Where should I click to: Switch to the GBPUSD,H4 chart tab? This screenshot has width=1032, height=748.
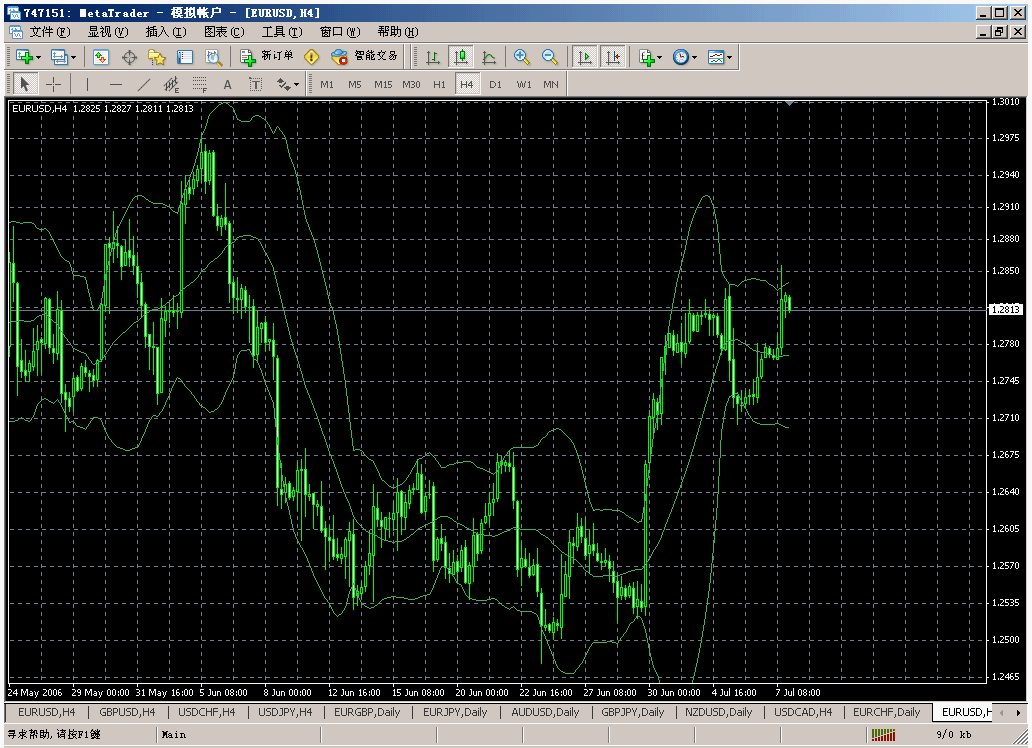click(x=127, y=712)
